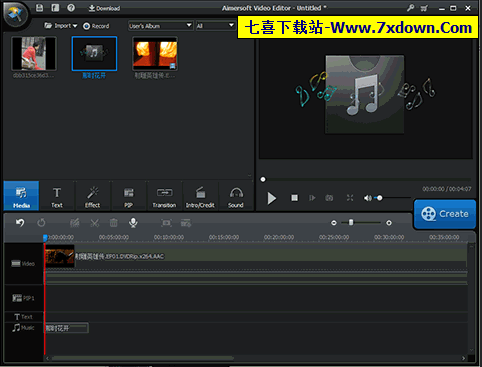The height and width of the screenshot is (367, 482).
Task: Click the Record button
Action: coord(96,26)
